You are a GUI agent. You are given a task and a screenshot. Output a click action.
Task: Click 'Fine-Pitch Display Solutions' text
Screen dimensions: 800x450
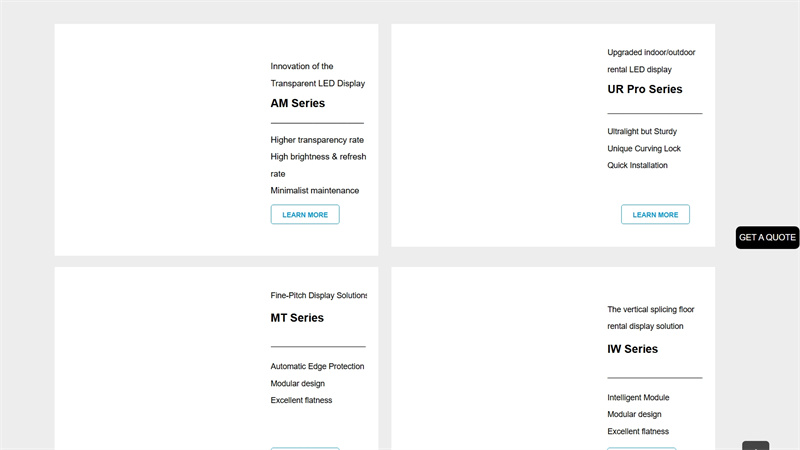pyautogui.click(x=318, y=295)
